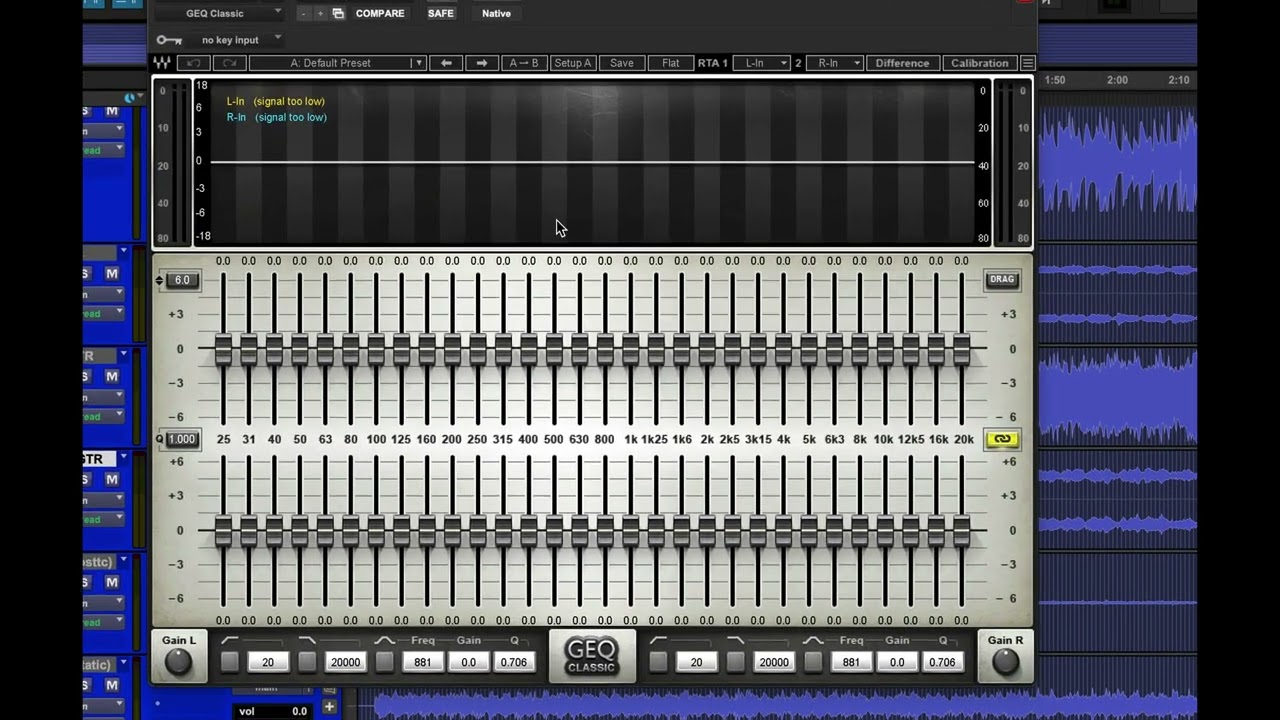Load next preset with right arrow

(482, 63)
